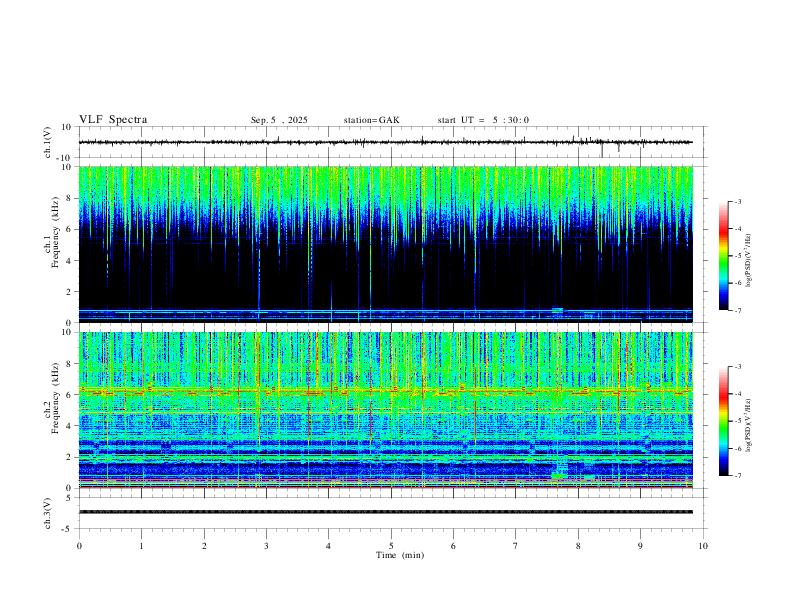792x612 pixels.
Task: Click the 'Time (min)' axis label
Action: click(400, 555)
